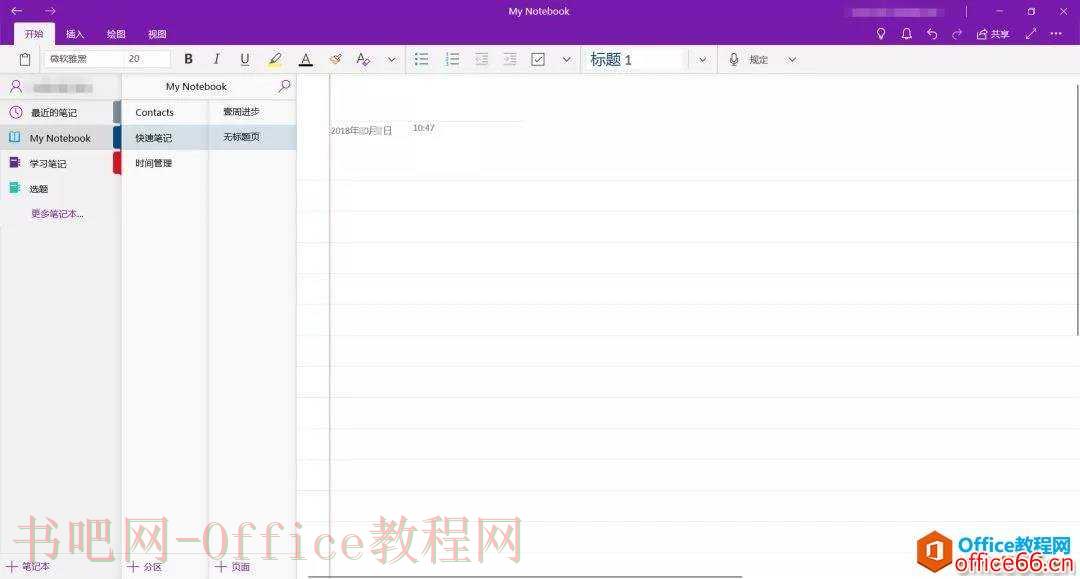Click the lightbulb Tell Me icon
The width and height of the screenshot is (1080, 579).
coord(880,34)
